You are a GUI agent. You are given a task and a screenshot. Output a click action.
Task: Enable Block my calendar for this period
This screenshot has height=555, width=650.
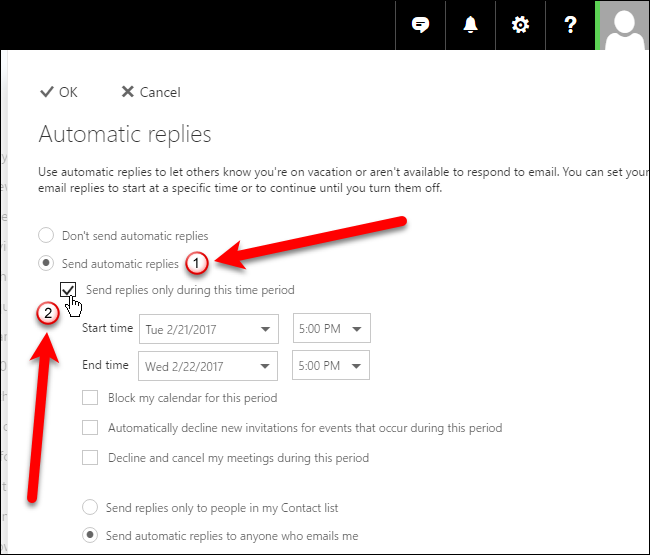pos(90,398)
